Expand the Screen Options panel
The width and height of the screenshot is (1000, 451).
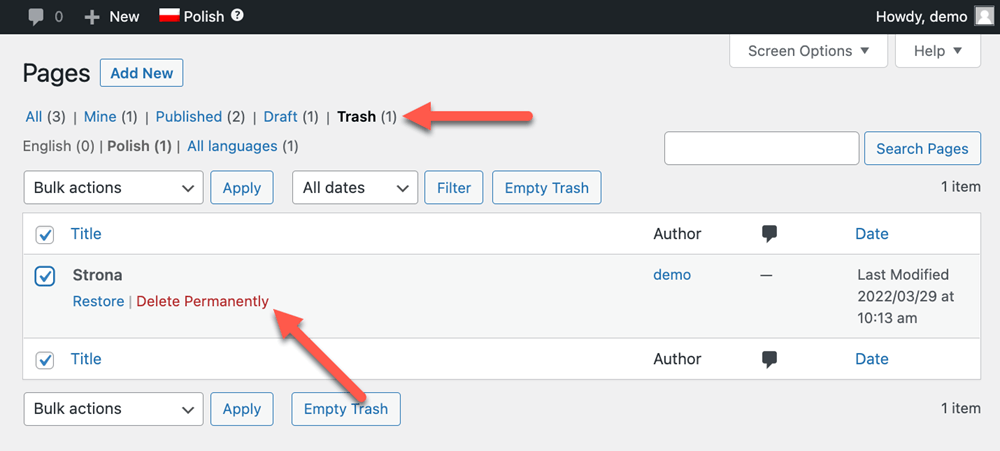point(808,51)
